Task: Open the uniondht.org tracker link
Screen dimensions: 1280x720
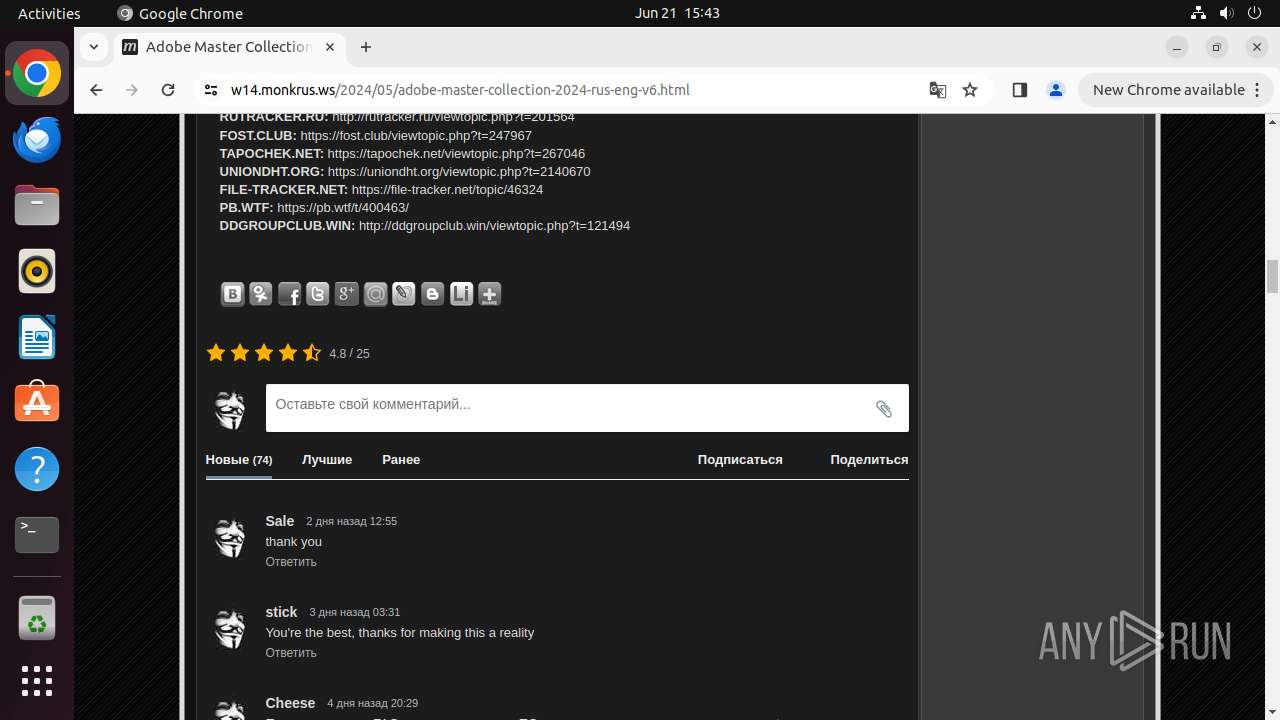Action: [459, 172]
